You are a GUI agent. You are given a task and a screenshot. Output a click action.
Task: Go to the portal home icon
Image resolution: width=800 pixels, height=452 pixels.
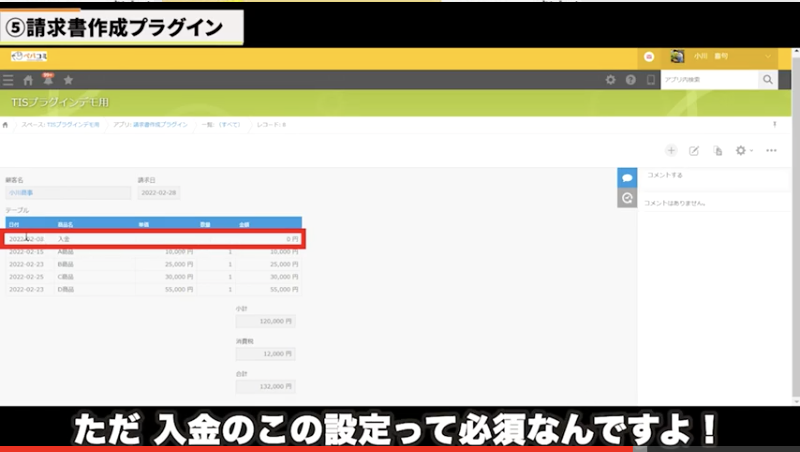coord(28,80)
